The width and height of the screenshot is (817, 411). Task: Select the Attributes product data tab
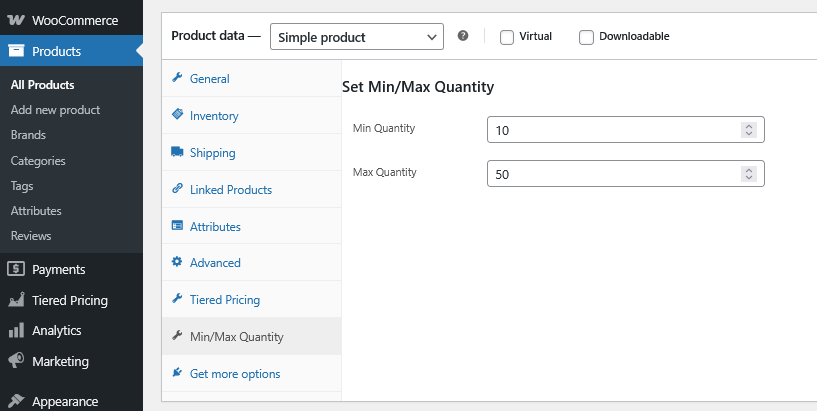(215, 227)
